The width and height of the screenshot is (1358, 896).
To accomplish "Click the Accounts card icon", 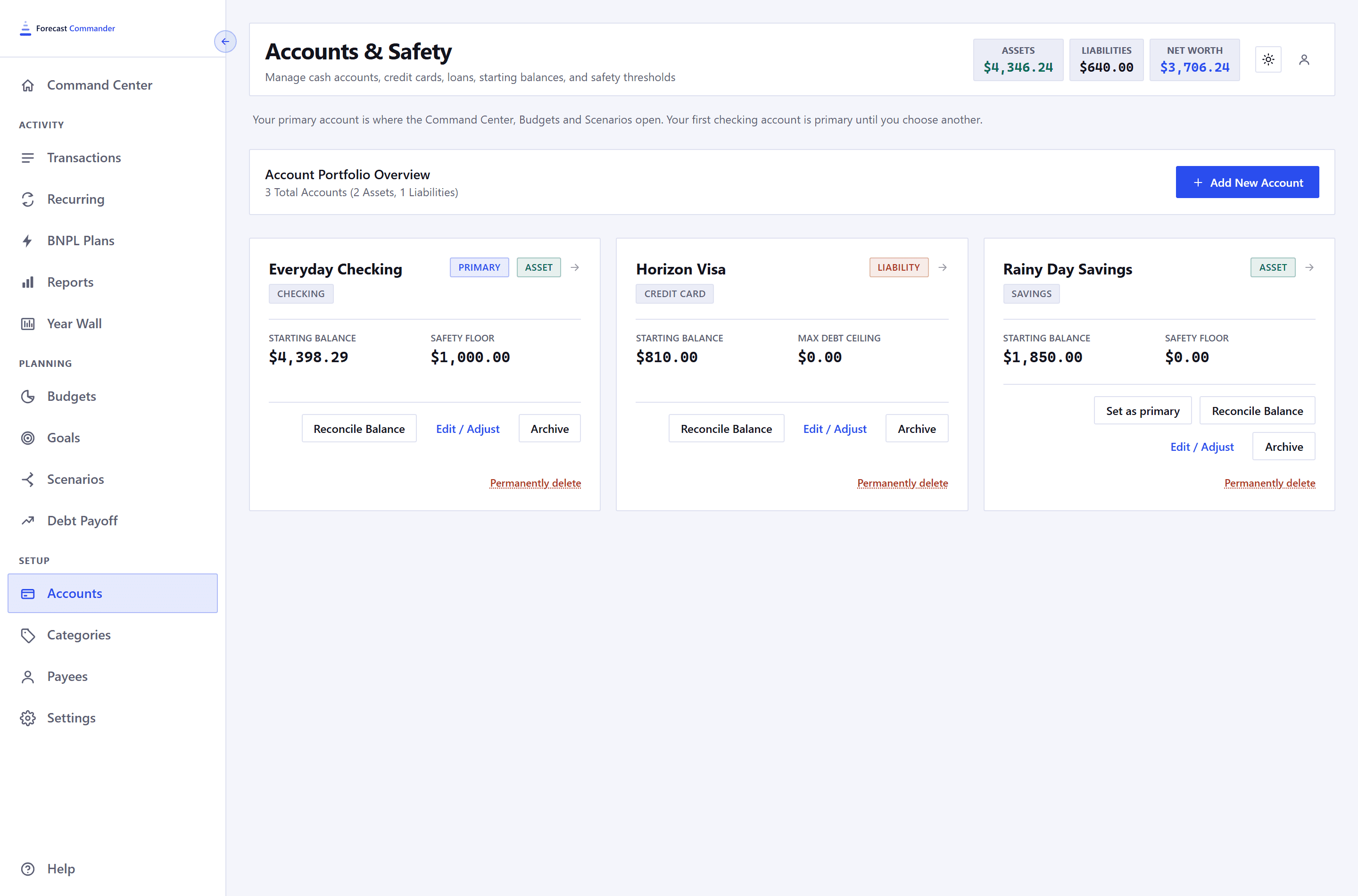I will pos(27,594).
